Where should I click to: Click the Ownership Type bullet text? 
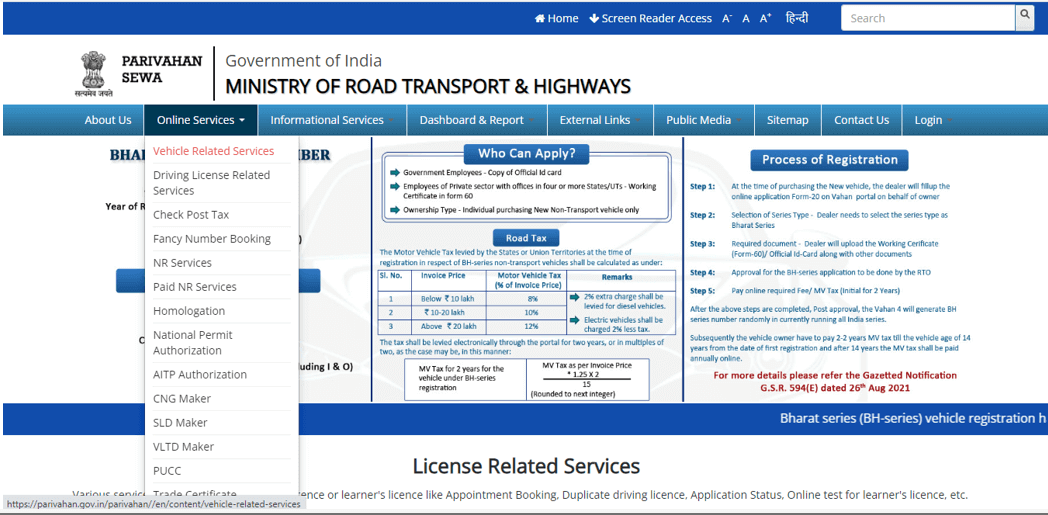521,210
